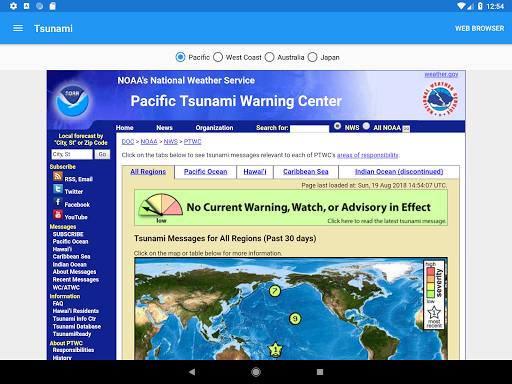Open the About Messages link
The height and width of the screenshot is (384, 512).
click(74, 272)
